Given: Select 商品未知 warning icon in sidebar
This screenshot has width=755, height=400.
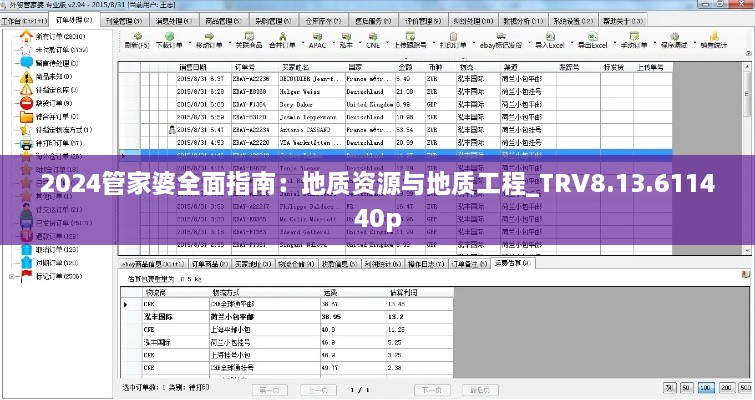Looking at the screenshot, I should (26, 76).
